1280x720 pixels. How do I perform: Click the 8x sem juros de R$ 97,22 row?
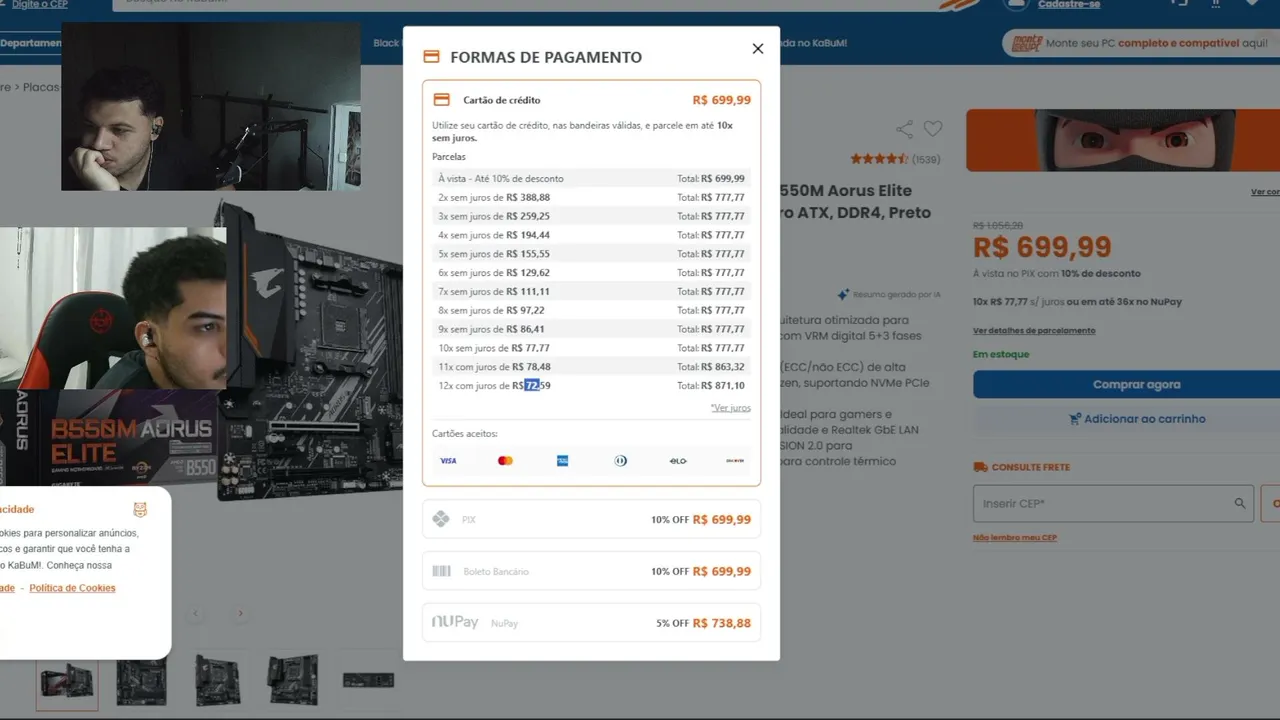point(592,310)
